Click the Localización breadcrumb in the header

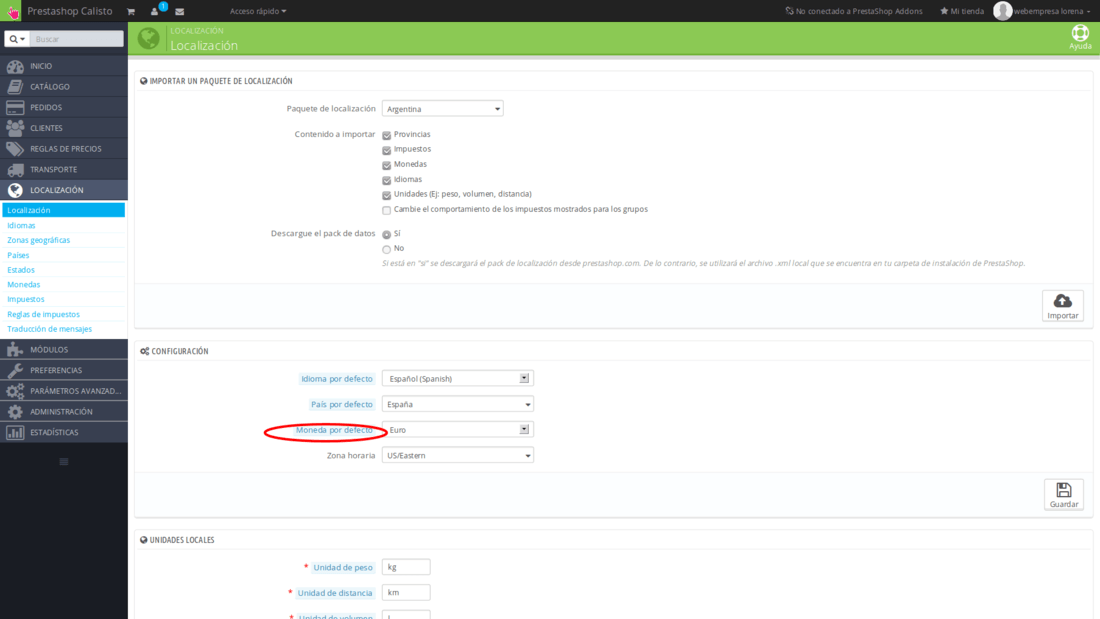click(196, 31)
